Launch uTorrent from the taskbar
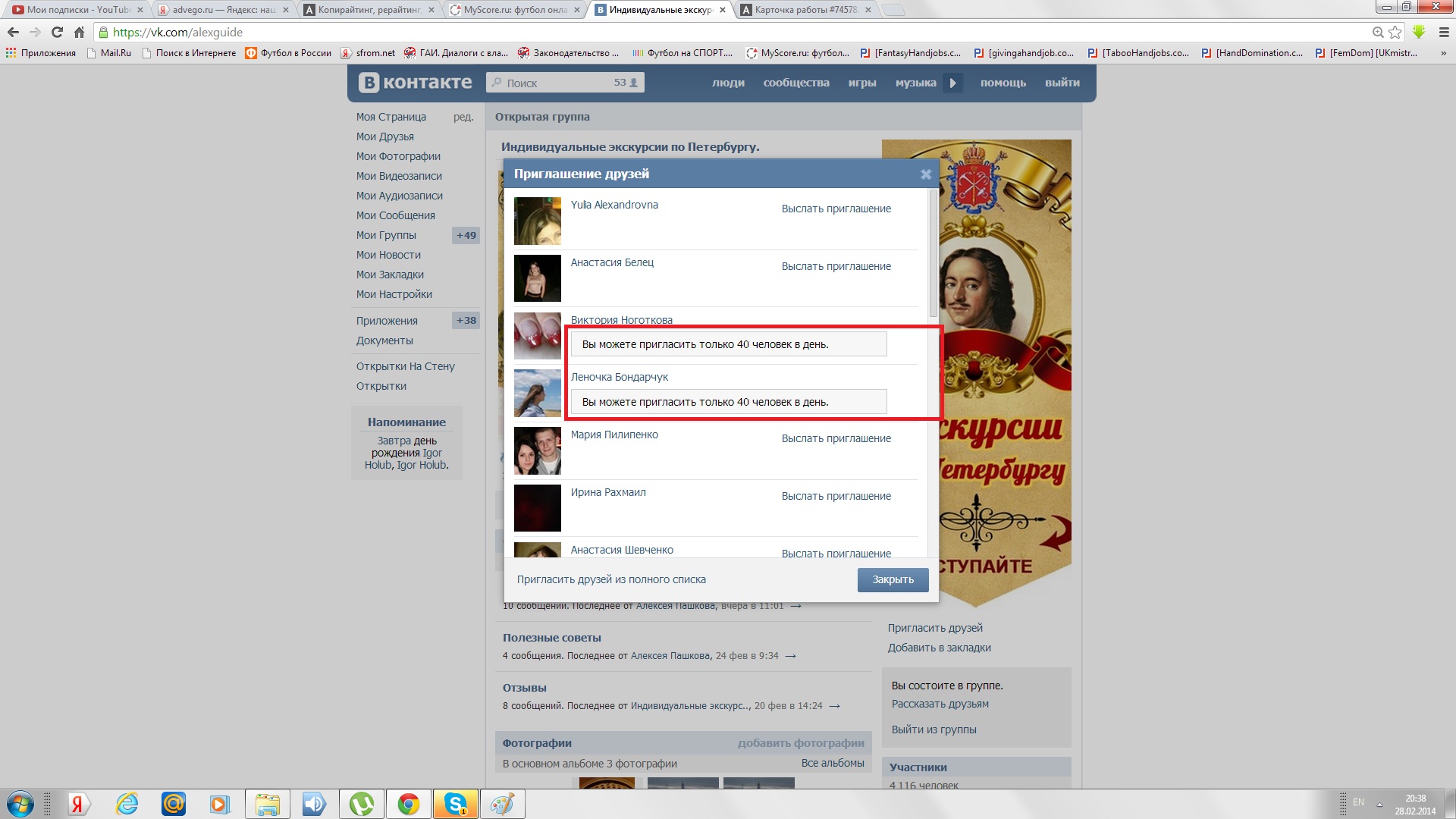 (362, 804)
